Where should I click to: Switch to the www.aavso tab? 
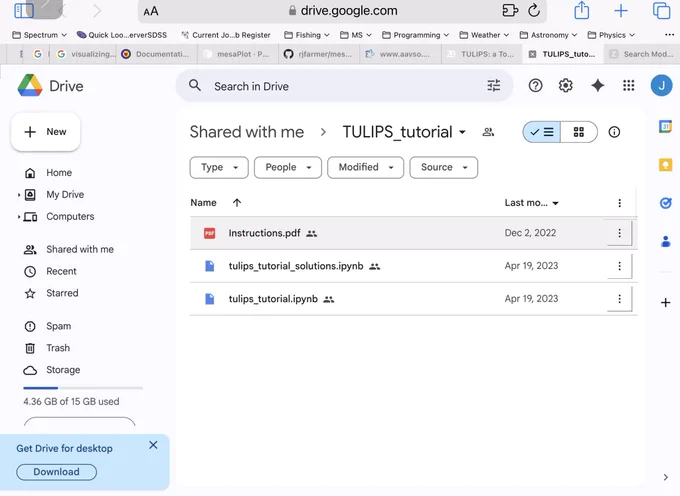click(400, 54)
